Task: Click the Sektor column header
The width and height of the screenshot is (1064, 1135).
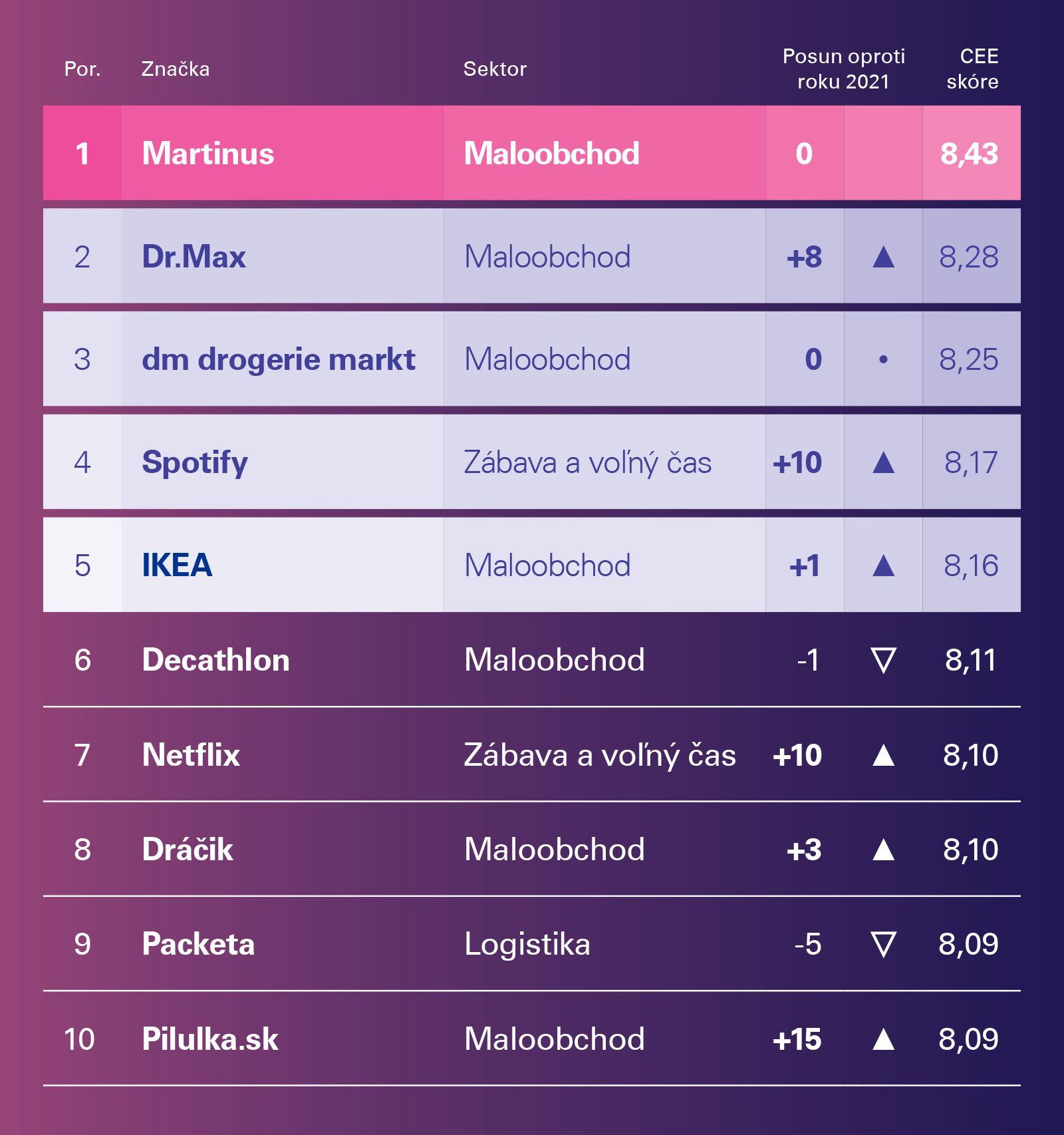Action: click(x=495, y=69)
